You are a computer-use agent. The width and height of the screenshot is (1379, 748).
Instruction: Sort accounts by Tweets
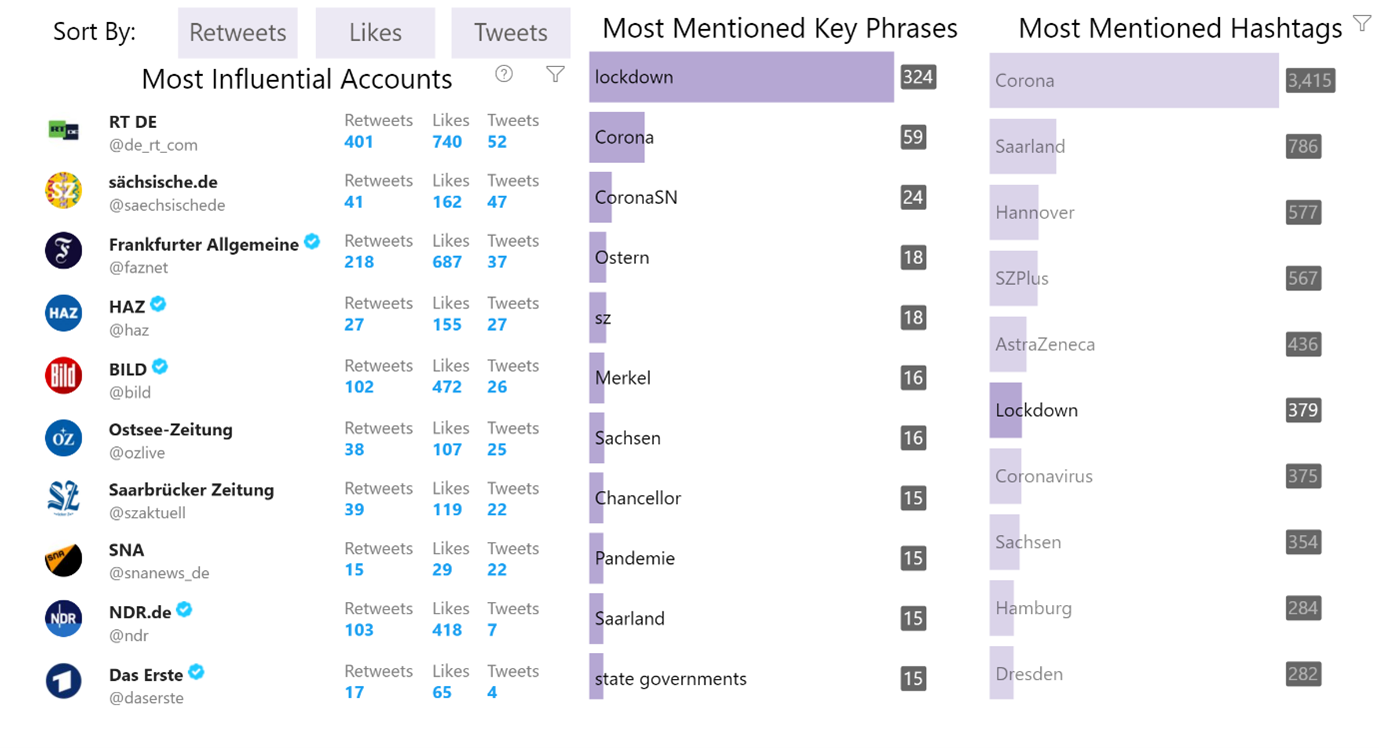(x=511, y=33)
